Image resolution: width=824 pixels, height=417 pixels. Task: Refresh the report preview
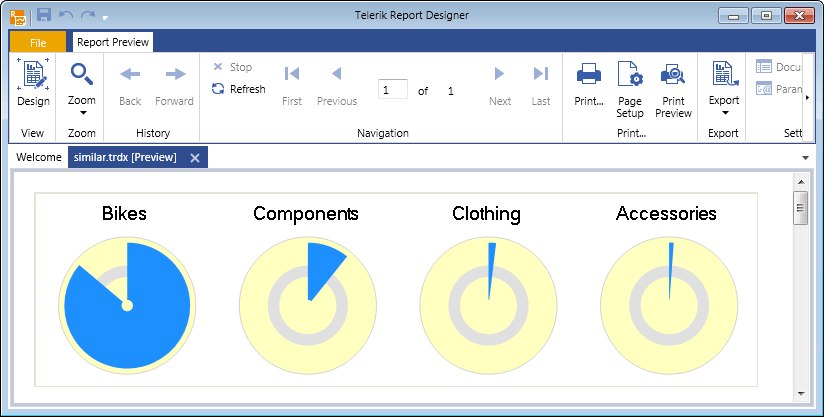click(239, 89)
